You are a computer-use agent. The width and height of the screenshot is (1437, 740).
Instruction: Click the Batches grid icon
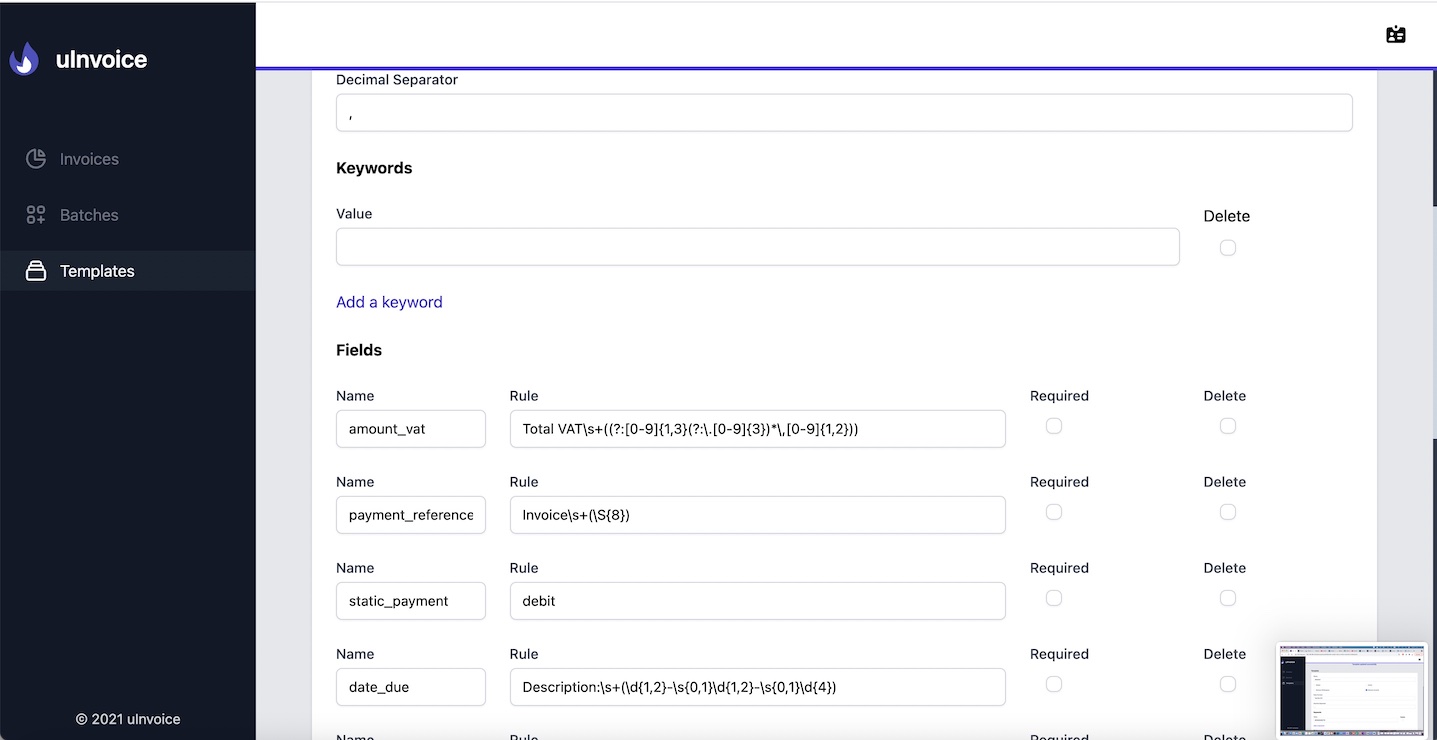[x=36, y=215]
